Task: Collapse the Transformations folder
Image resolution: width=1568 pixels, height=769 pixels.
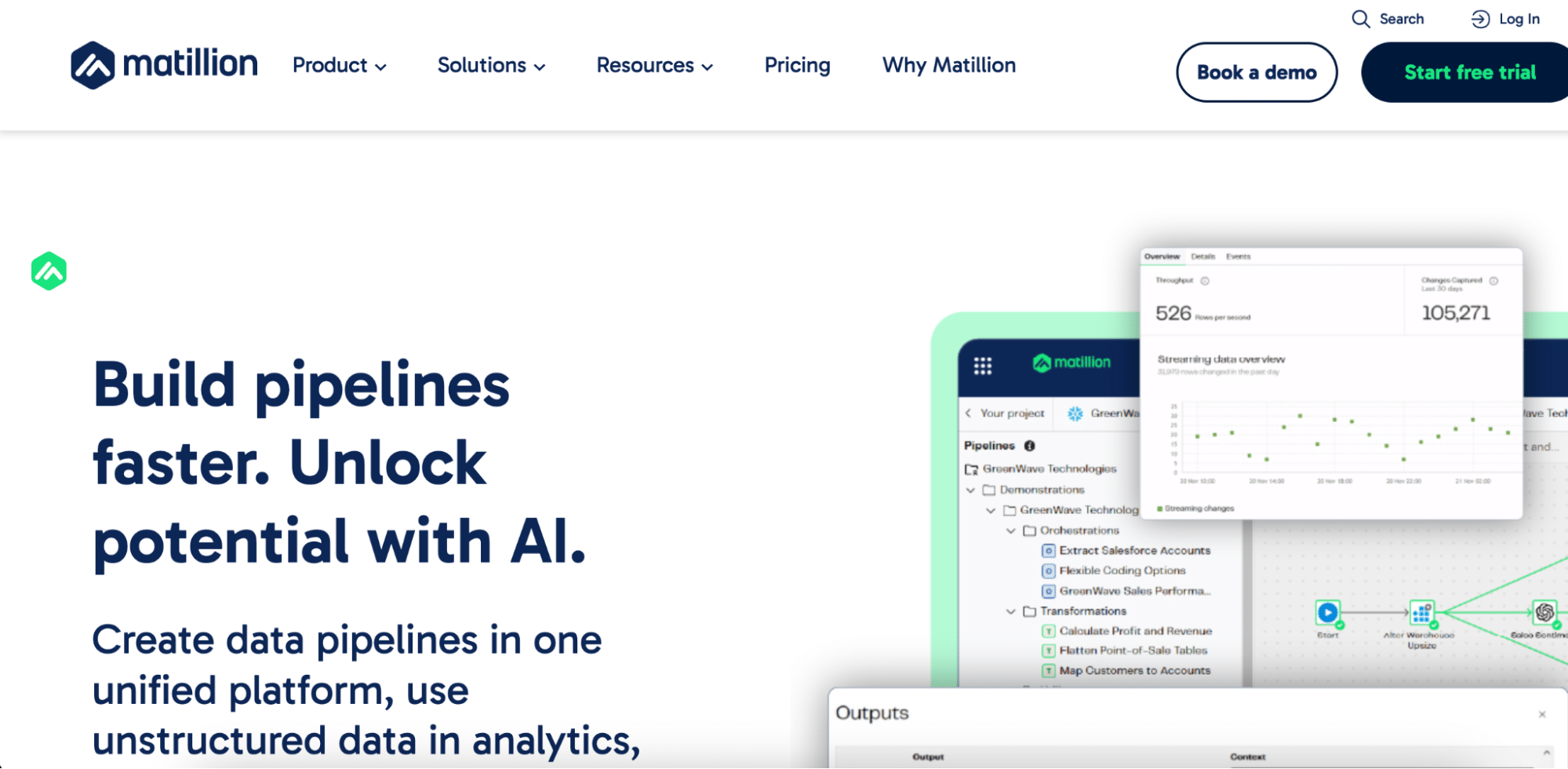Action: [1011, 612]
